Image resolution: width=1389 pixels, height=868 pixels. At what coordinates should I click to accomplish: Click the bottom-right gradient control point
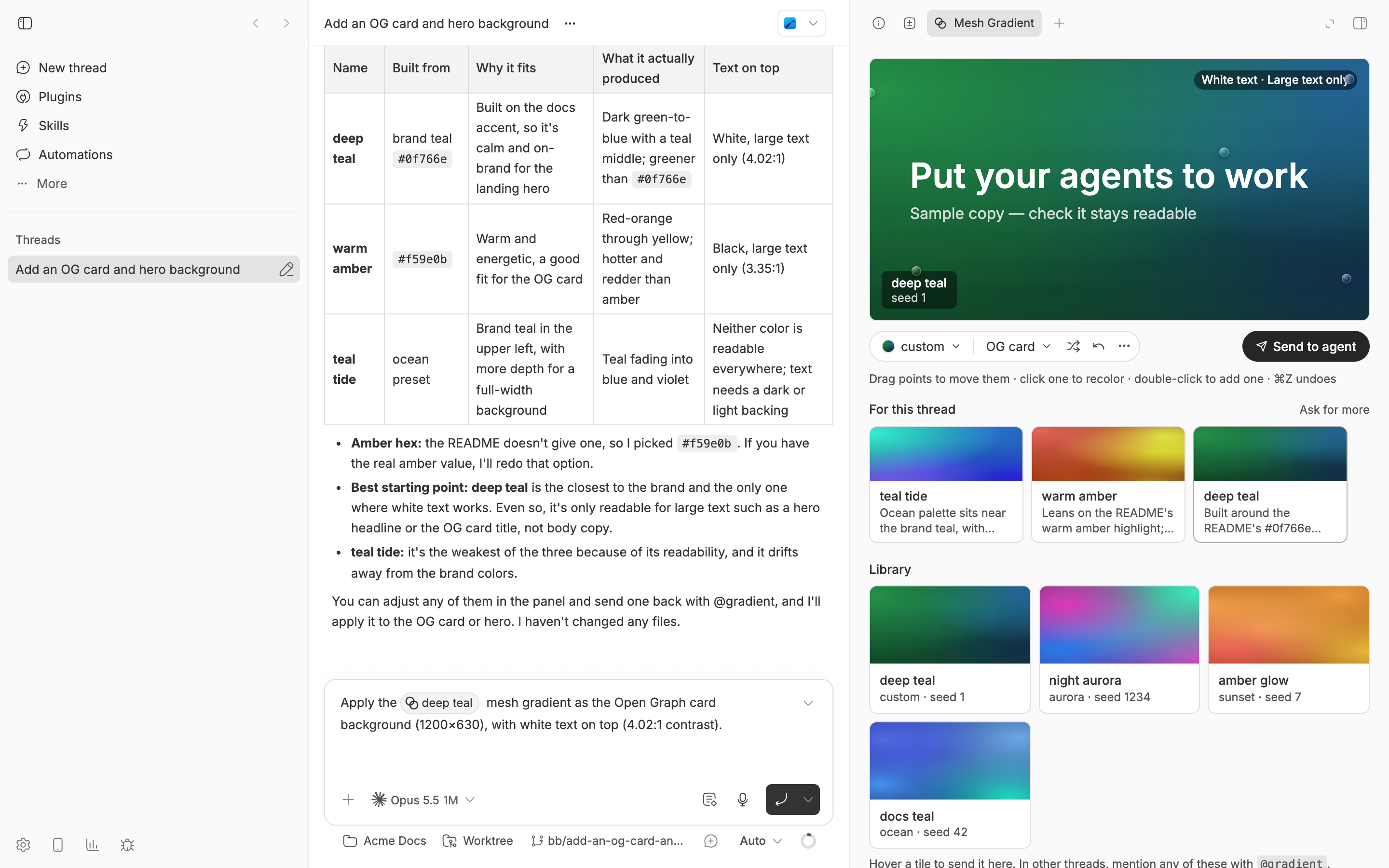pyautogui.click(x=1346, y=278)
